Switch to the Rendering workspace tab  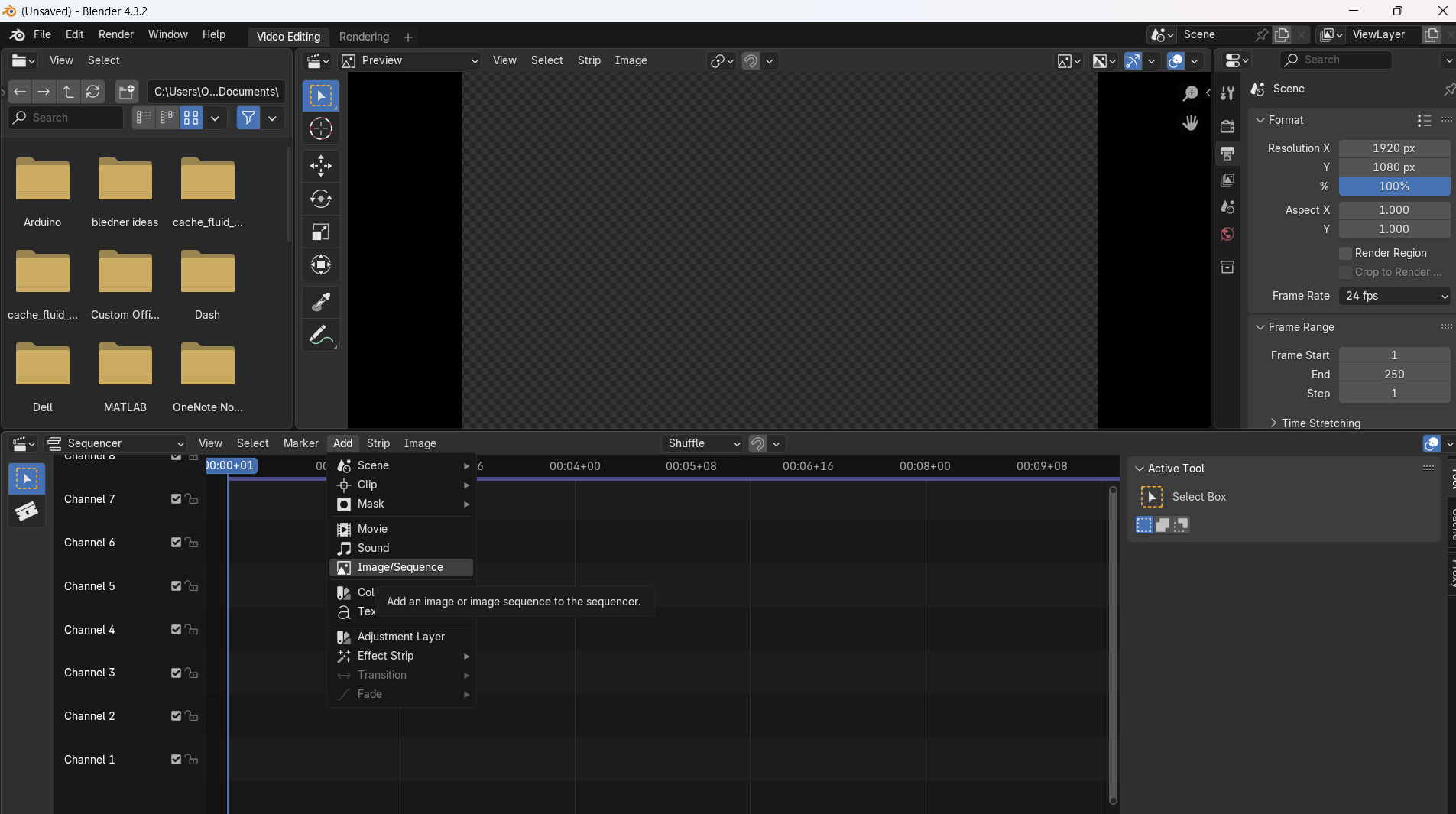coord(364,37)
